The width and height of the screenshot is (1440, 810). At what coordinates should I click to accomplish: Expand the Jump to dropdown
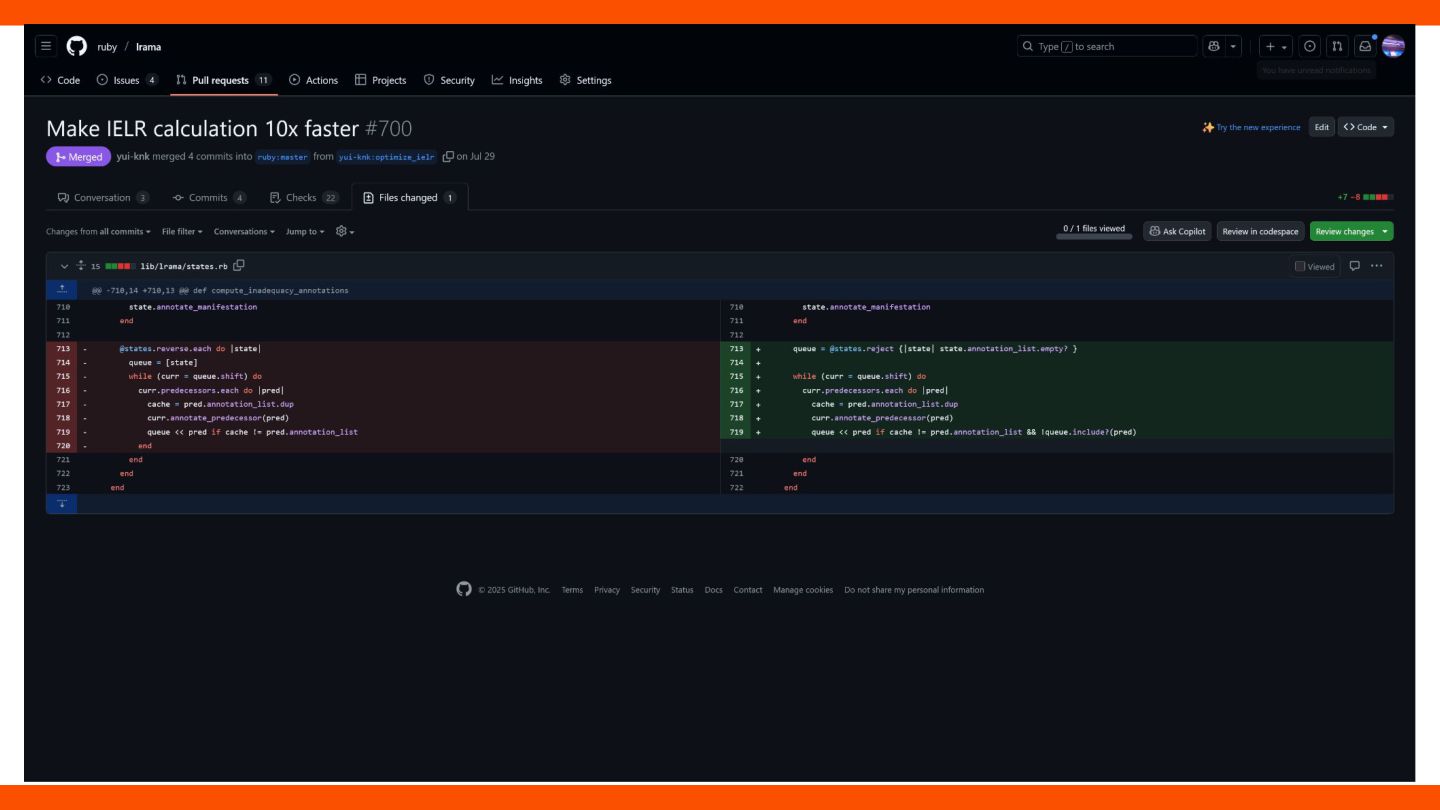pos(306,231)
